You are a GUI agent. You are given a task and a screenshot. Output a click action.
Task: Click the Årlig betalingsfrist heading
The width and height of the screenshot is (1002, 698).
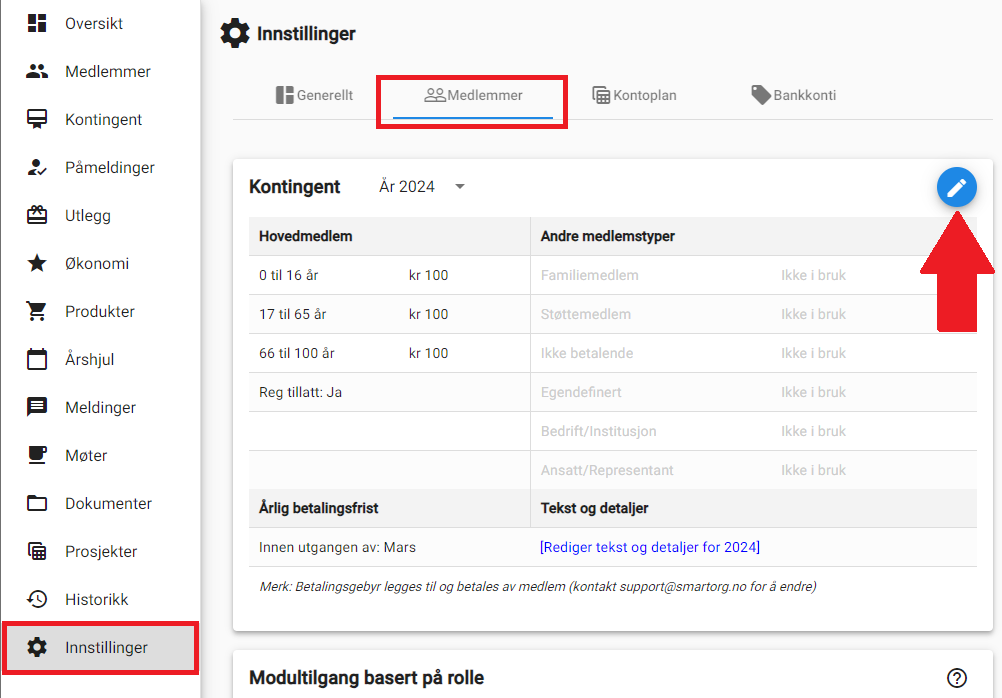(318, 508)
